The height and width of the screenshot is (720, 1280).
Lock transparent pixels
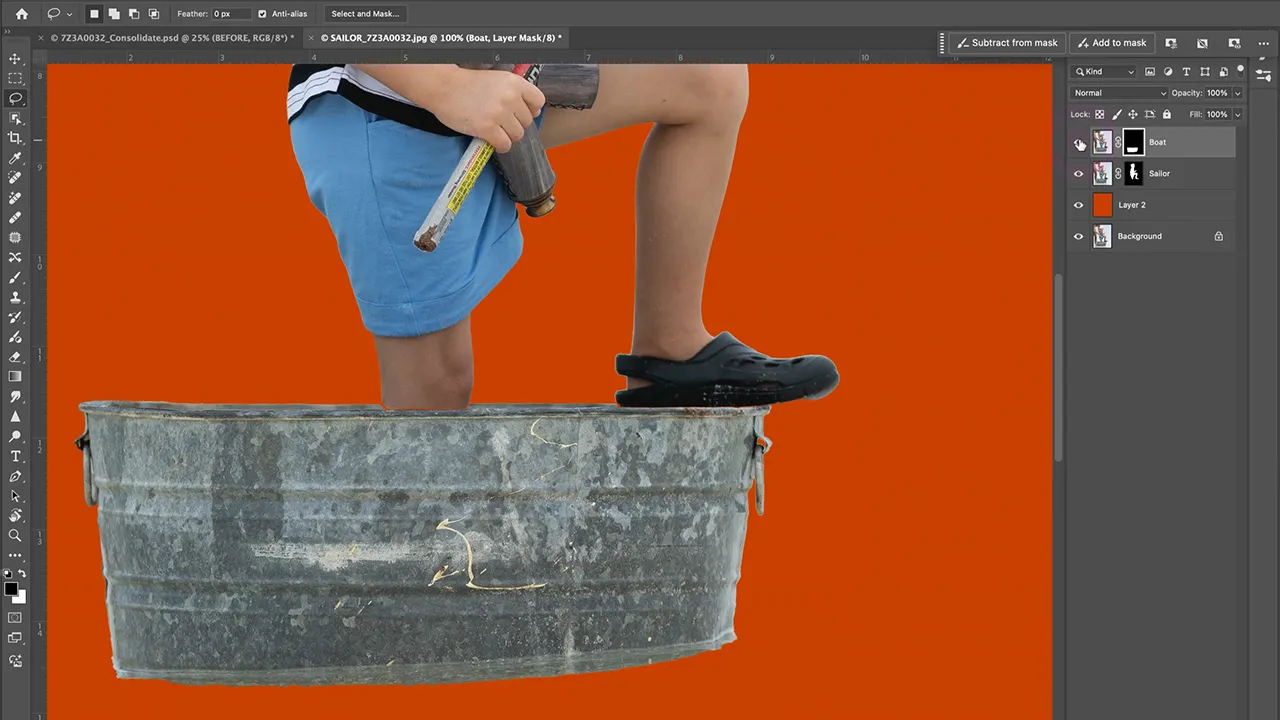(x=1100, y=114)
